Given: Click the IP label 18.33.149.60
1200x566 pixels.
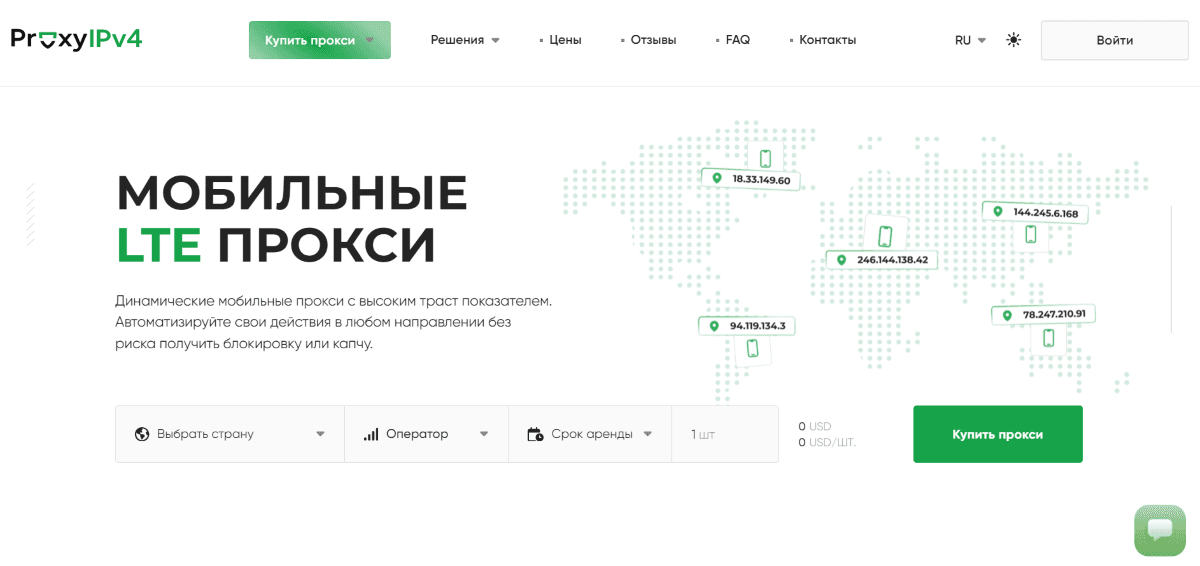Looking at the screenshot, I should (761, 180).
